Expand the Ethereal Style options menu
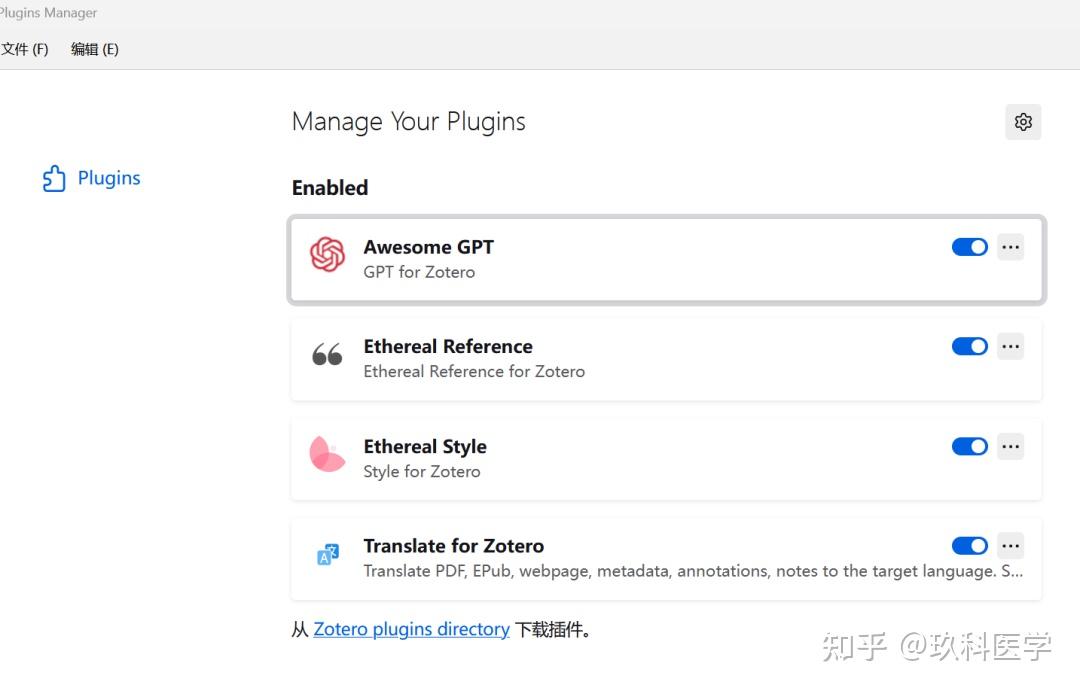 (1011, 446)
